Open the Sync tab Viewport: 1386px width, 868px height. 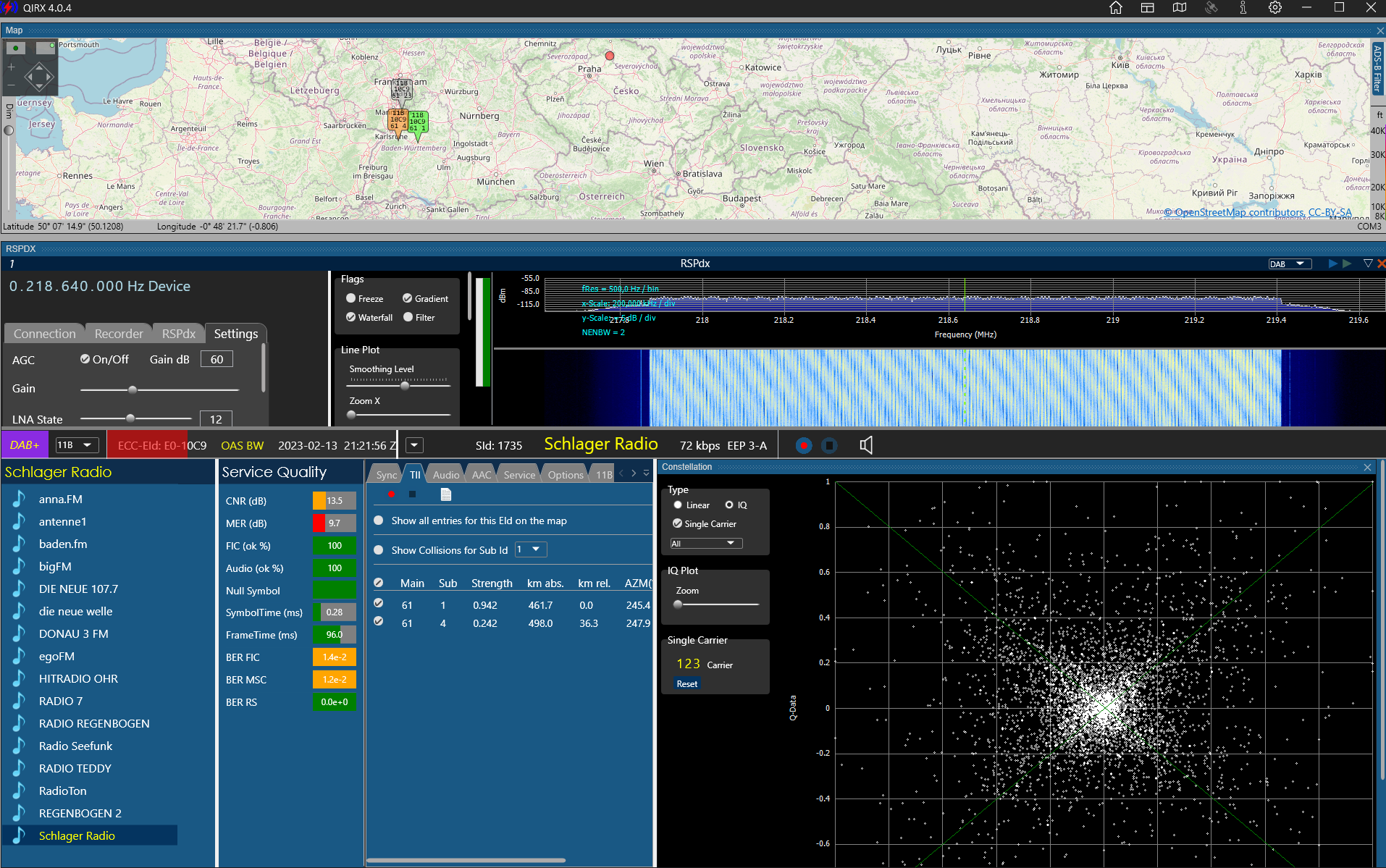pyautogui.click(x=386, y=475)
